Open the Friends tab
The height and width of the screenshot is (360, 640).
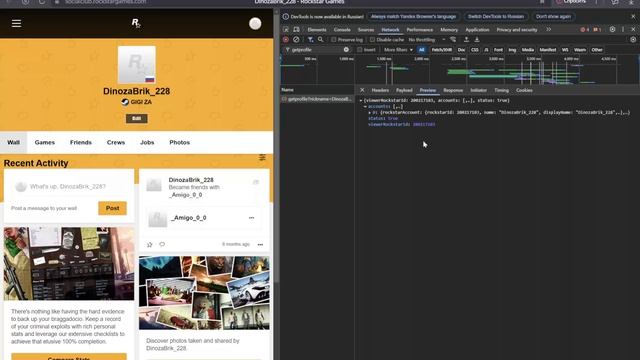81,142
